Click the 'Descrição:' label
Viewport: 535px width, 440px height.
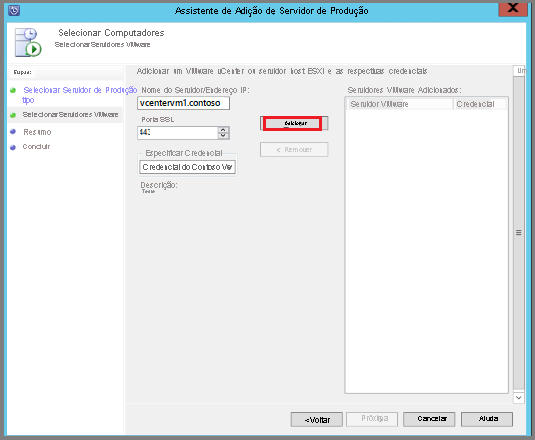159,185
